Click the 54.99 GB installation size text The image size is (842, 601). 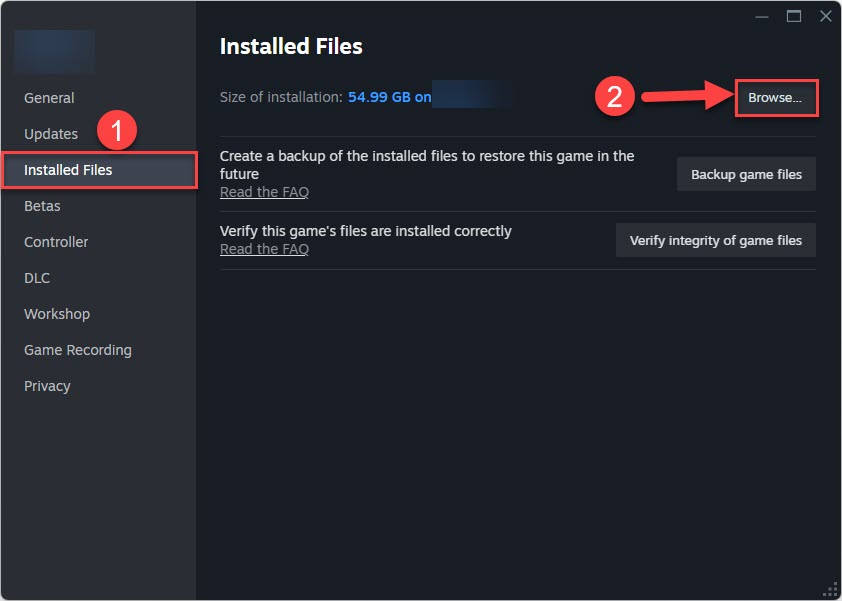[x=379, y=97]
